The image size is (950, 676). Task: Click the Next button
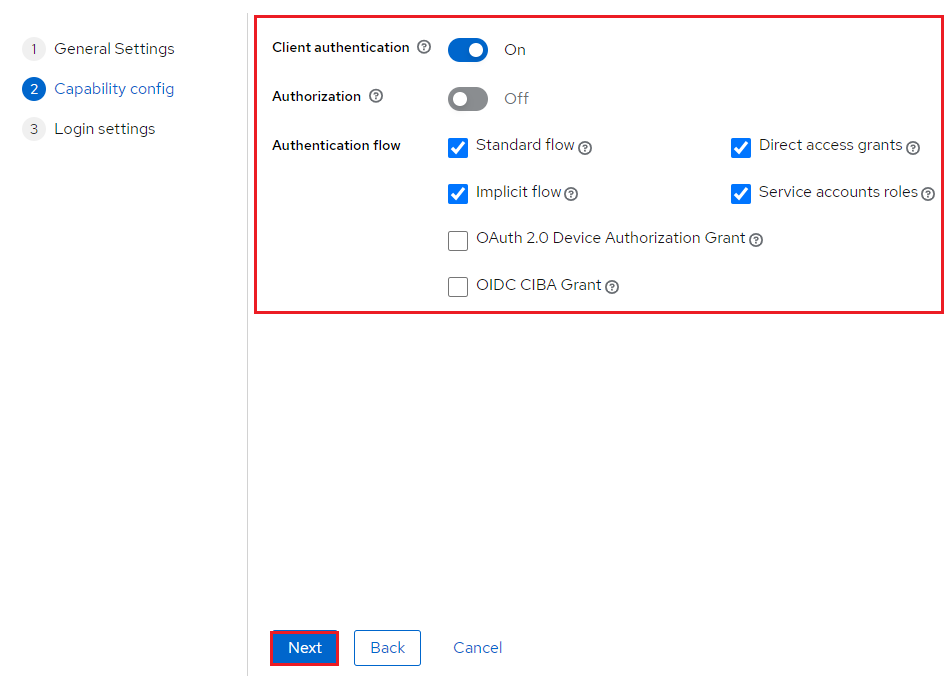[x=304, y=648]
